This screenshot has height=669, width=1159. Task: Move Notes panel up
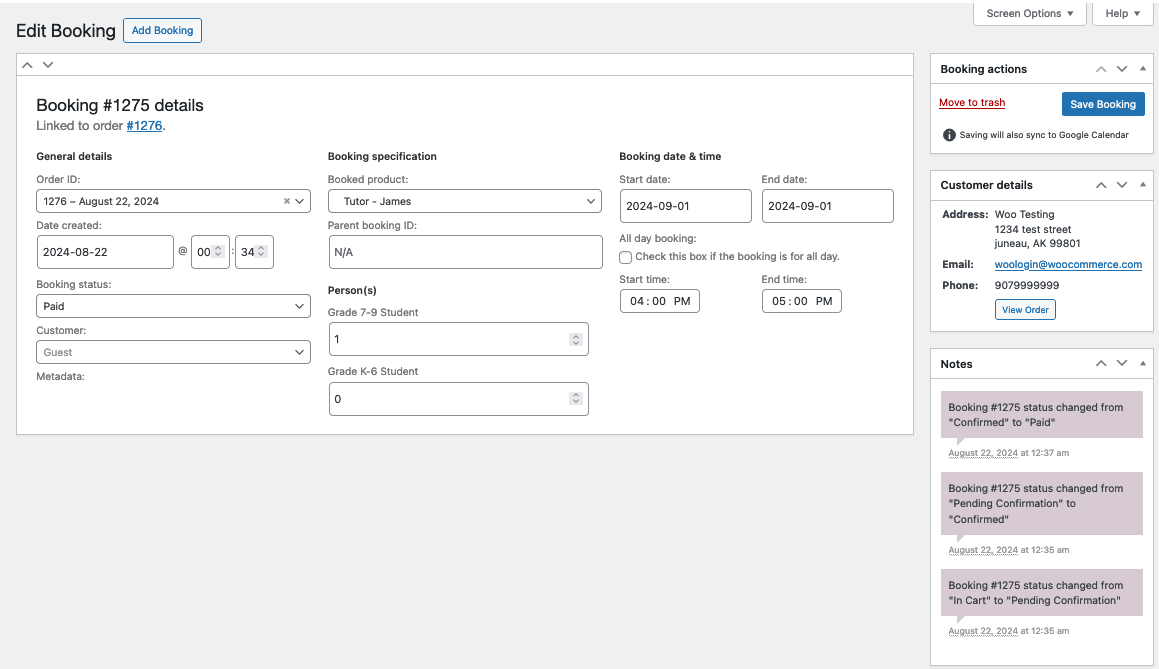coord(1101,363)
